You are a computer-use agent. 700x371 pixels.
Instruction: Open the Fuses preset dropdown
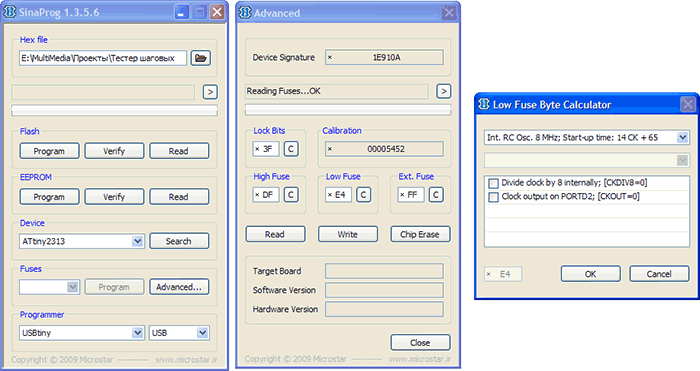pos(72,287)
